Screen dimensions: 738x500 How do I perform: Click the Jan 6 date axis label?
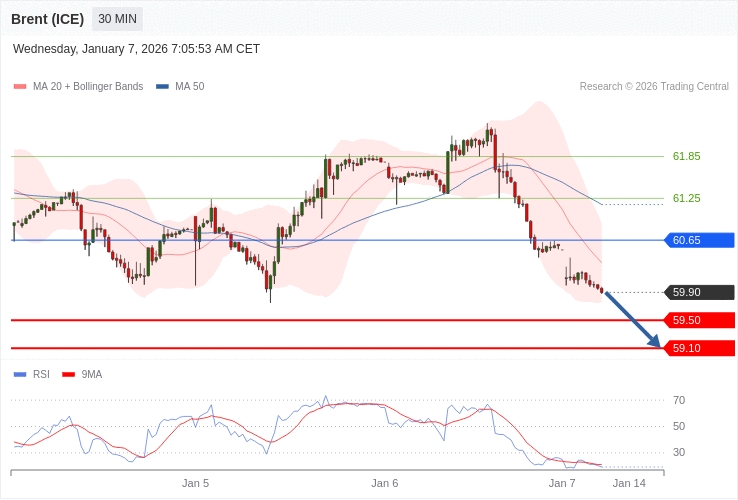pos(385,483)
